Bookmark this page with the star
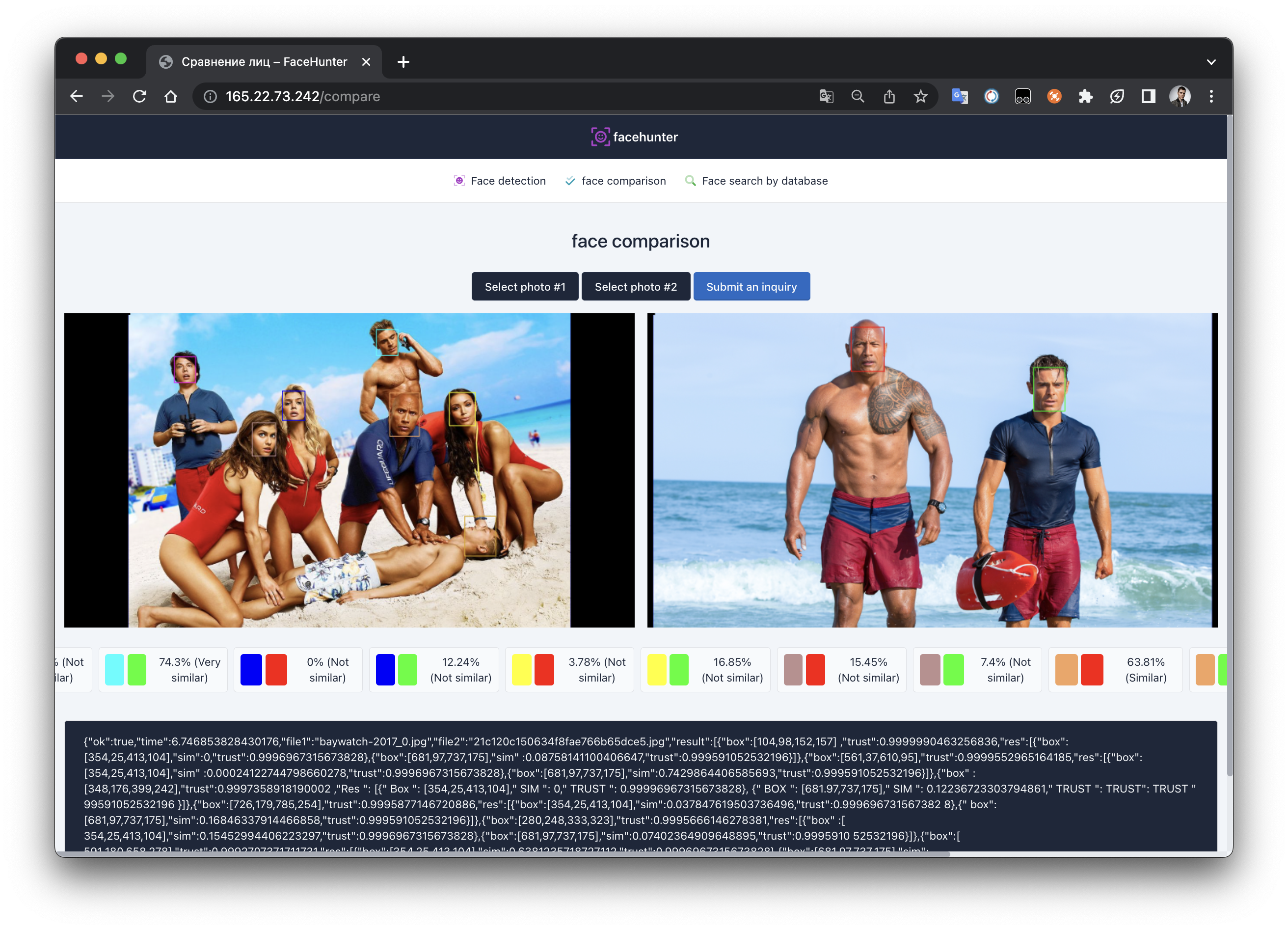The width and height of the screenshot is (1288, 930). pyautogui.click(x=920, y=97)
